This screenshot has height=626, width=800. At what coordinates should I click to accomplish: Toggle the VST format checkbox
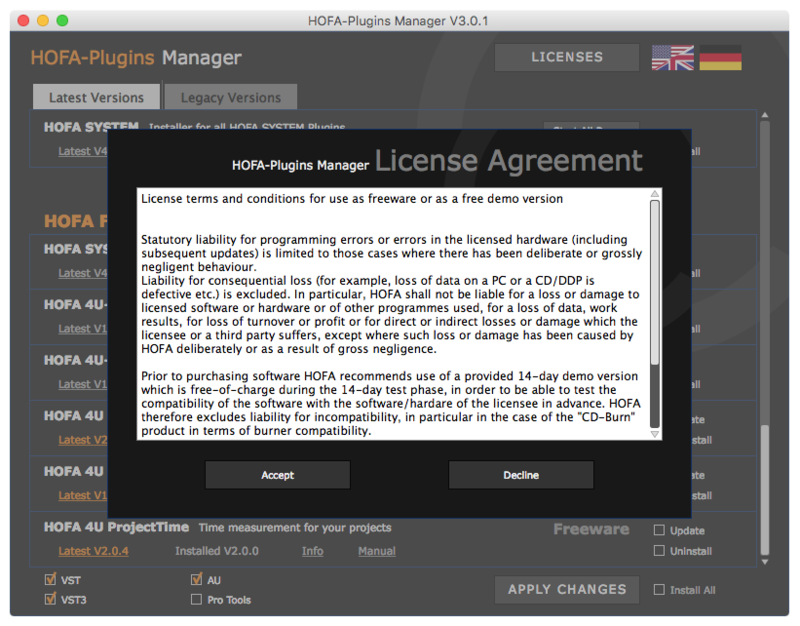pos(50,580)
